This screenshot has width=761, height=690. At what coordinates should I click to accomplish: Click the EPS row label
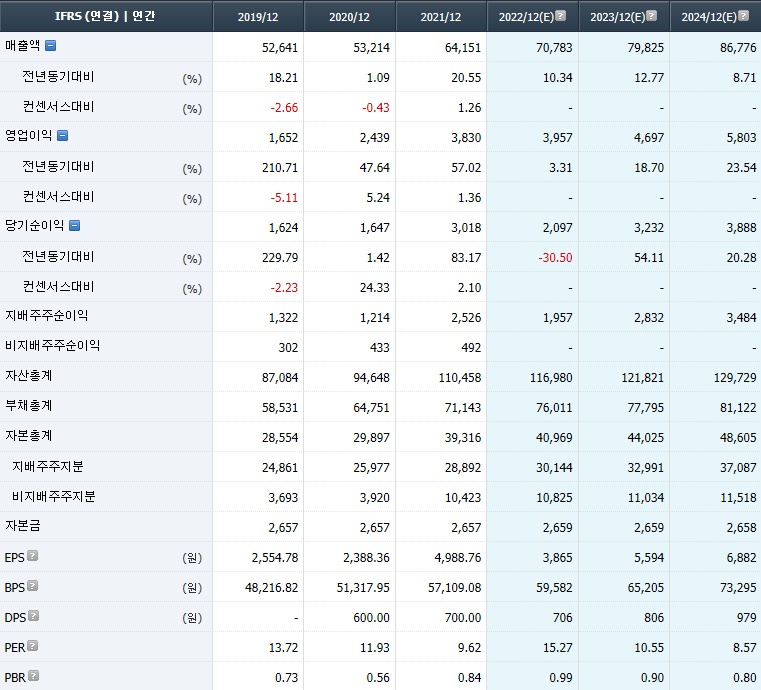(x=14, y=558)
